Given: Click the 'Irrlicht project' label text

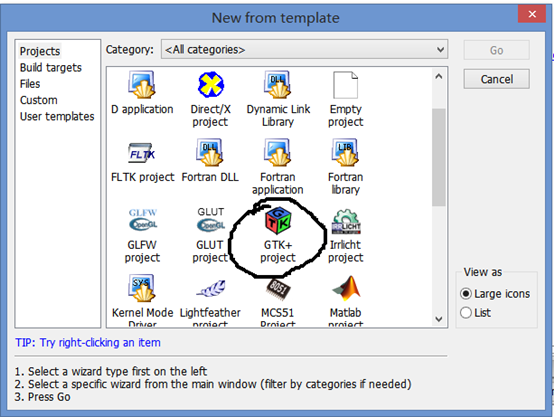Looking at the screenshot, I should click(x=346, y=251).
